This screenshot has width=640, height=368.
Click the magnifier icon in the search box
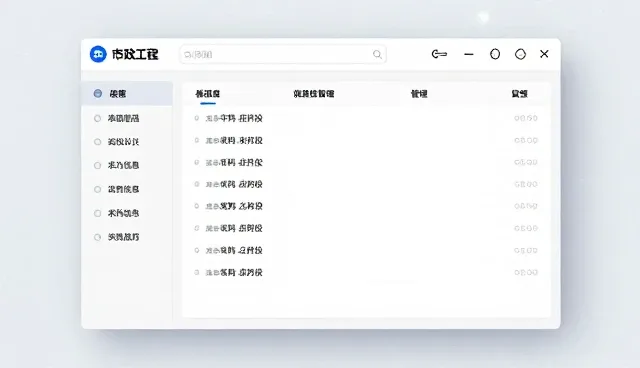click(x=377, y=54)
